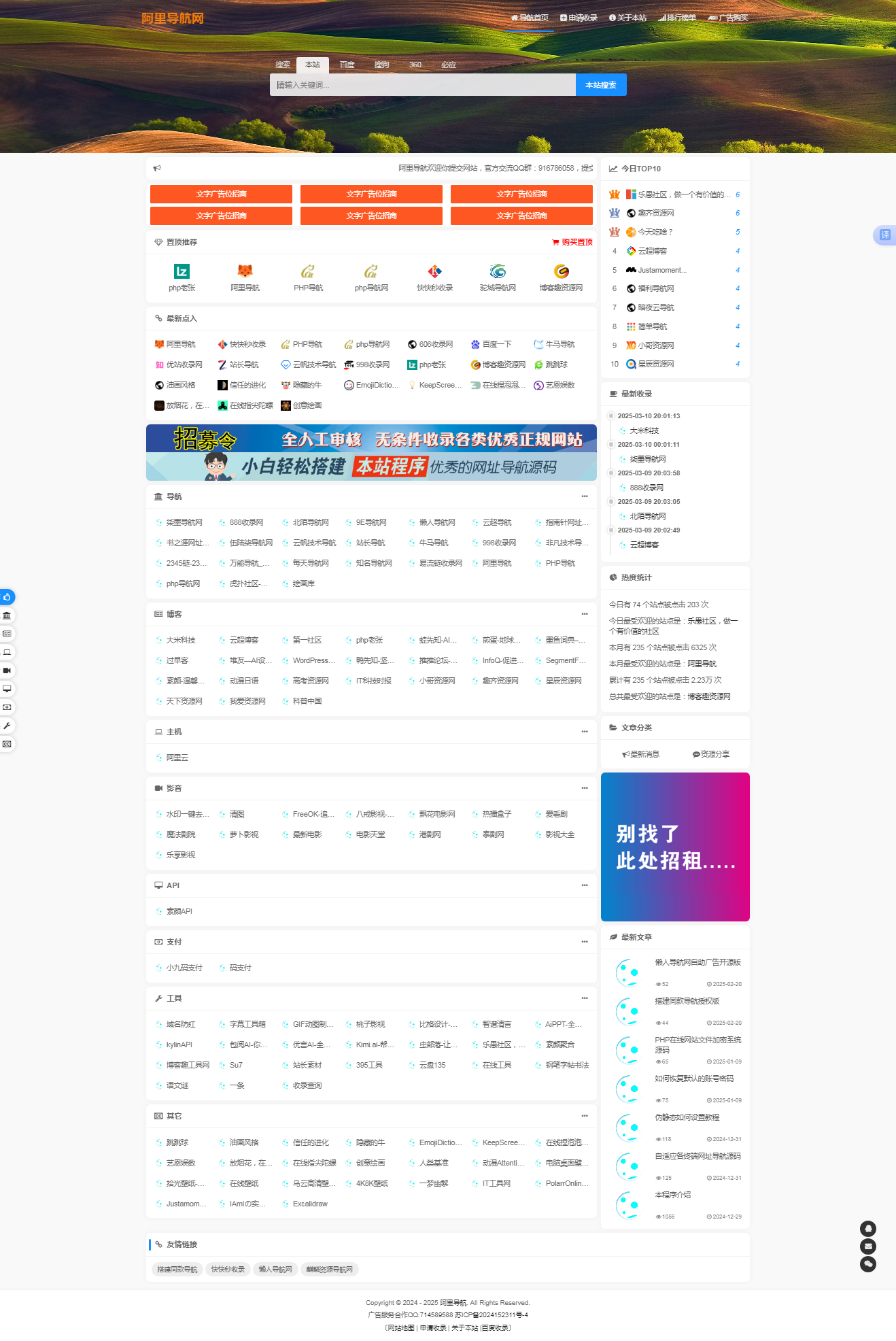Image resolution: width=896 pixels, height=1341 pixels.
Task: Click 麒麟资源导航网 friend link tag
Action: (x=330, y=1270)
